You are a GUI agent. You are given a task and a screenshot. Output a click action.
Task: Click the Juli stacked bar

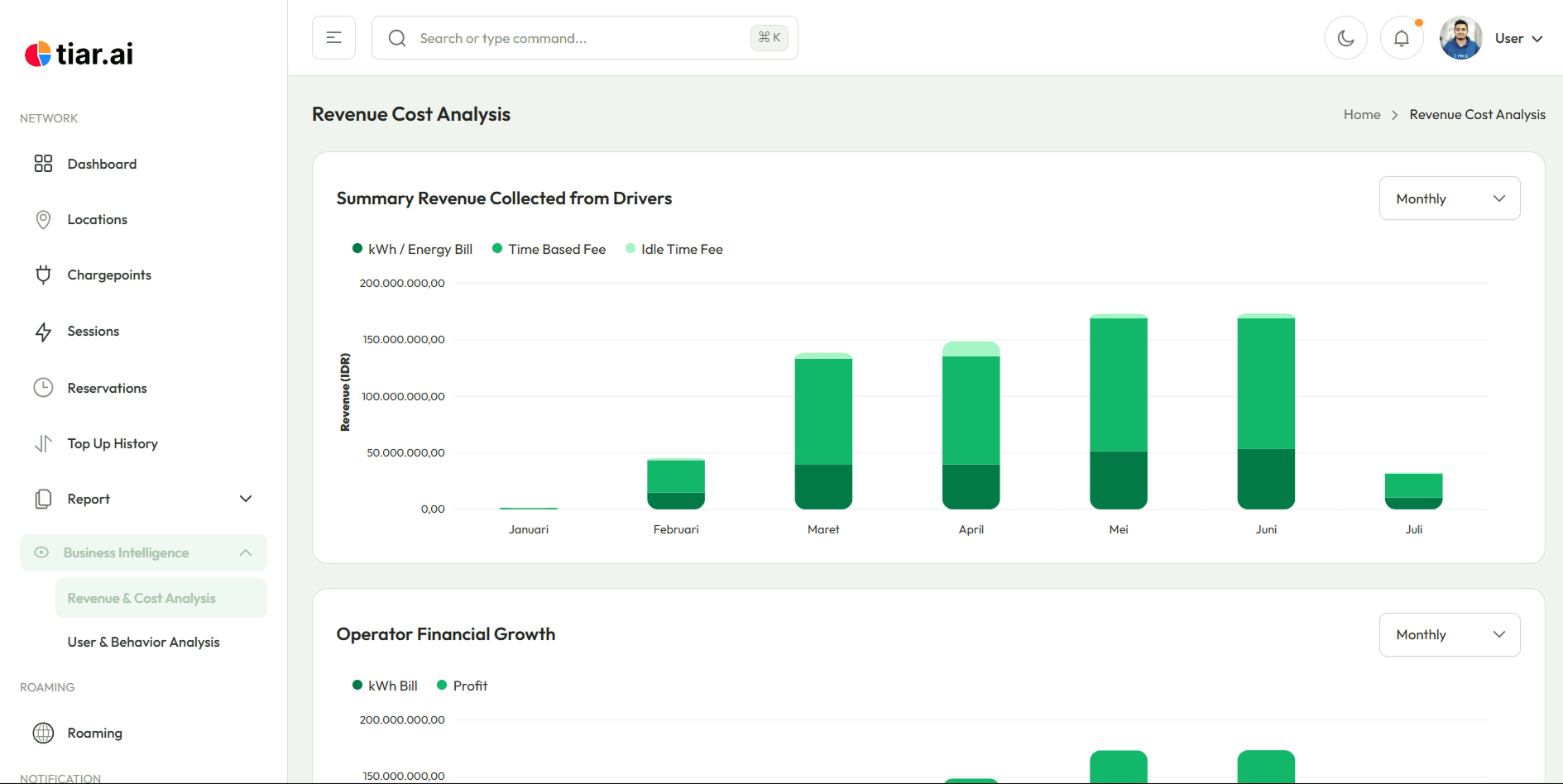[x=1413, y=491]
